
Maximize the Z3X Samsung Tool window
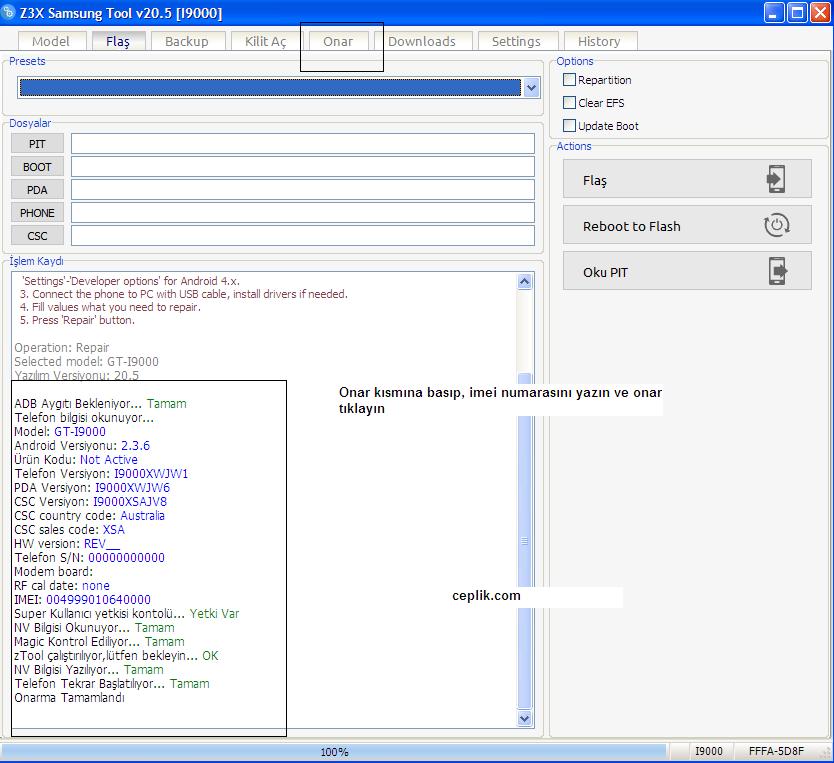pyautogui.click(x=797, y=12)
